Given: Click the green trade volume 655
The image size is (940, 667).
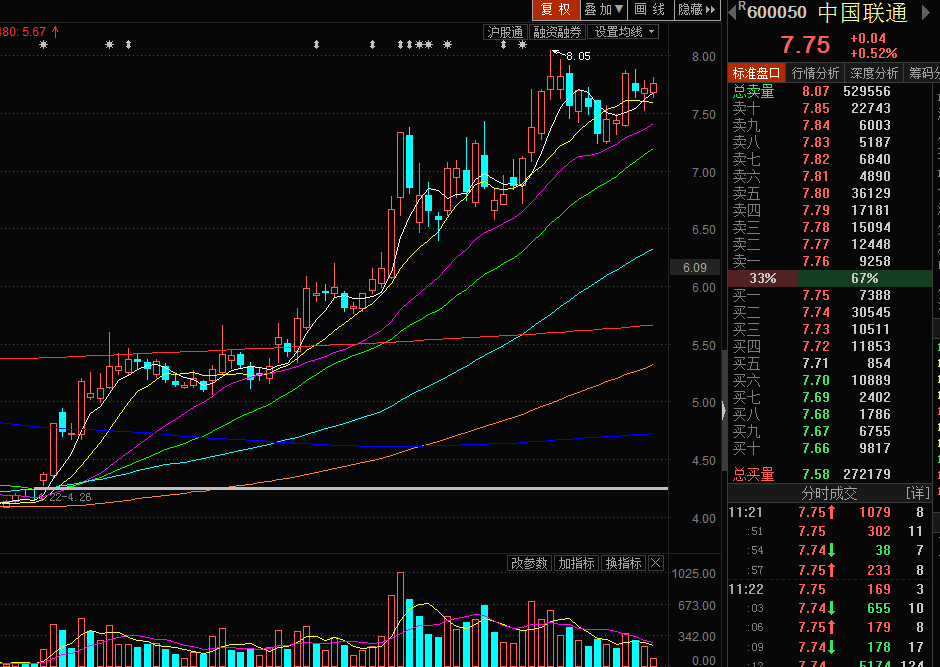Looking at the screenshot, I should (x=878, y=608).
